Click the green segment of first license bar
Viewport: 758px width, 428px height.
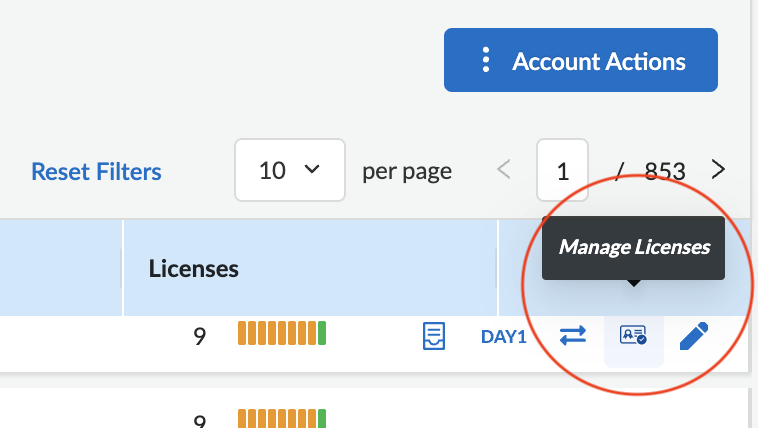(x=322, y=334)
